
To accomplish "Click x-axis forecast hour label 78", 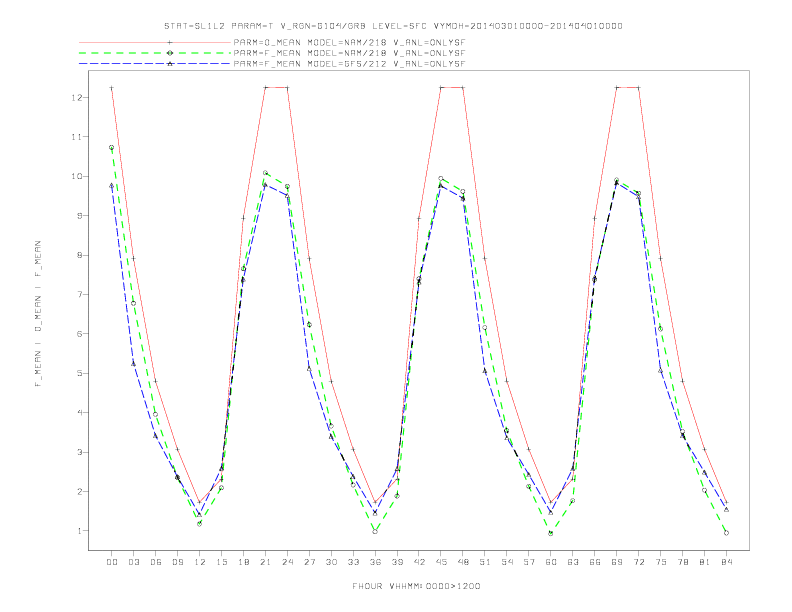I will click(x=682, y=562).
